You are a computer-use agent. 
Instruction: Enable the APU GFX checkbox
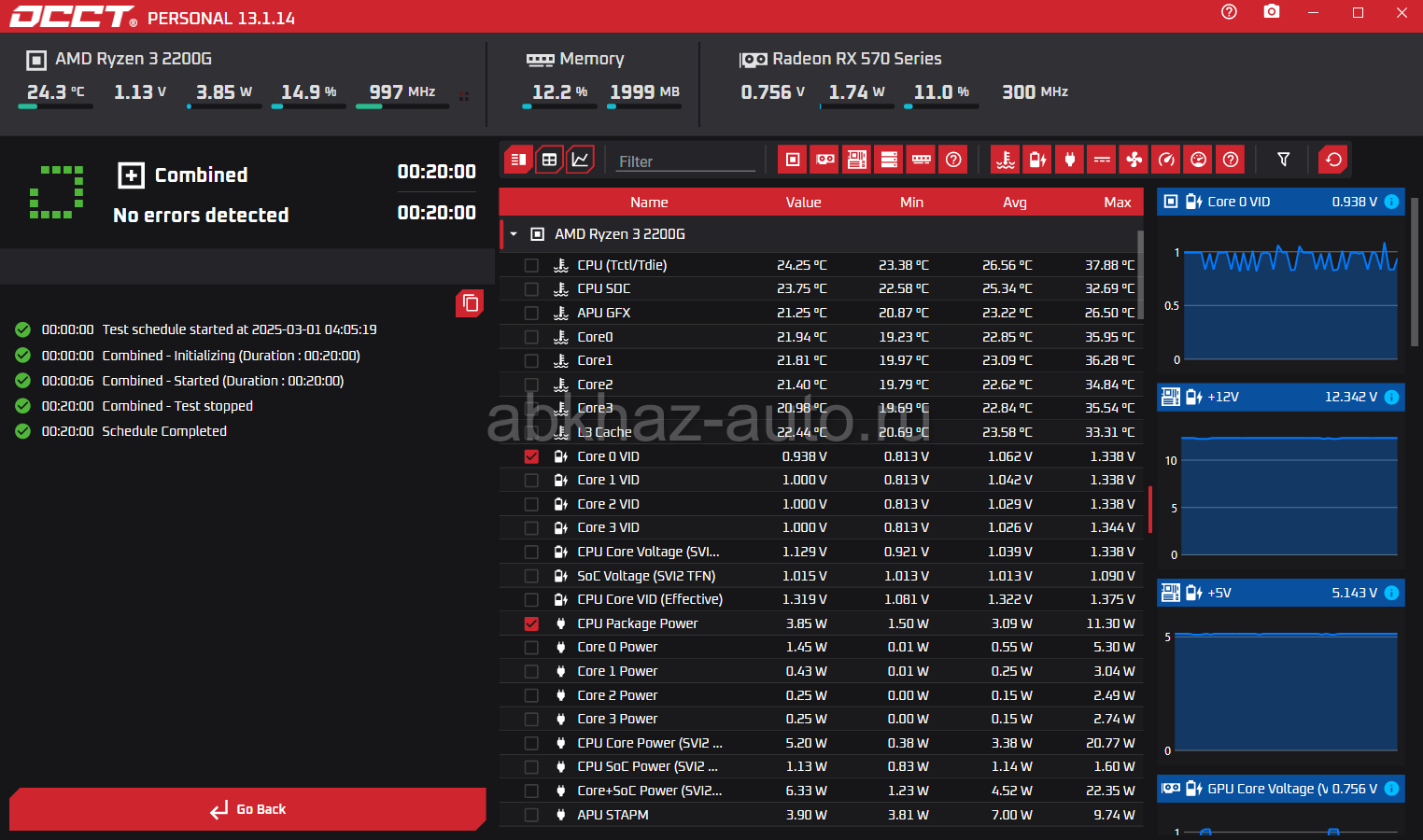pyautogui.click(x=531, y=313)
